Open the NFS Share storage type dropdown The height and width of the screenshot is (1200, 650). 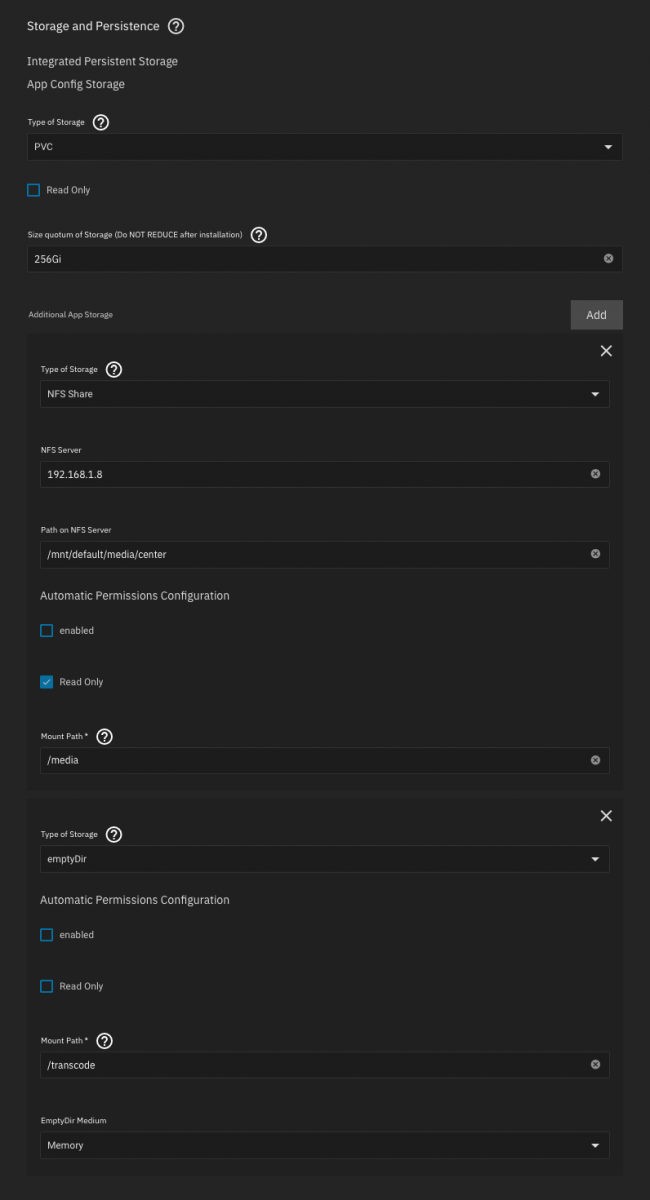(324, 394)
